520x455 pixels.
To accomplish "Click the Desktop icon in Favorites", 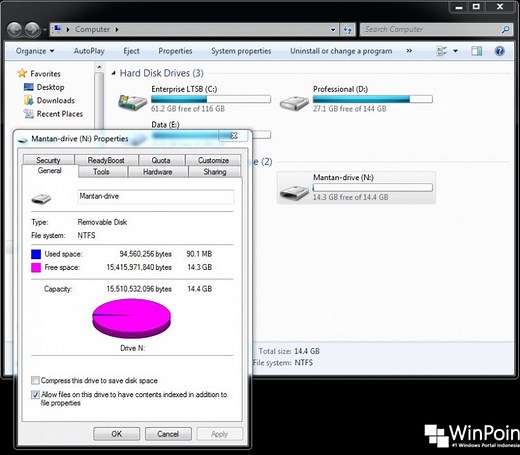I will click(x=29, y=87).
